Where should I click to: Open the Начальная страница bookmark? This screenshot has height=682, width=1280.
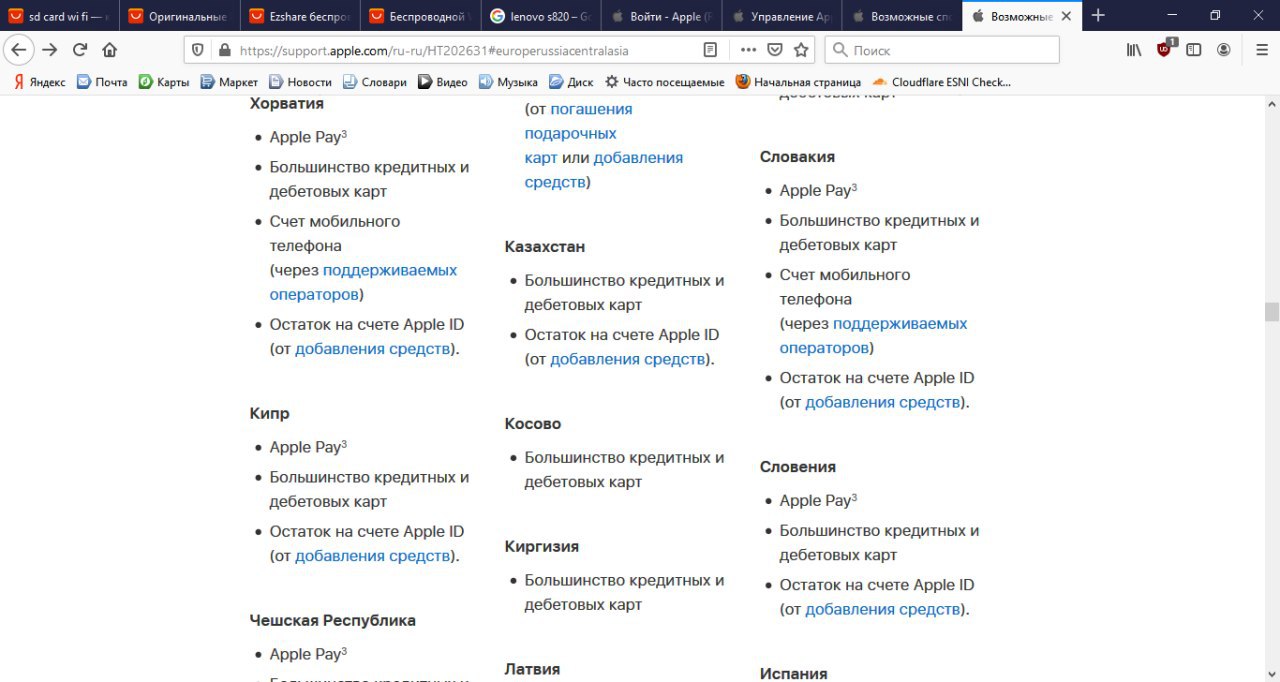pos(798,82)
